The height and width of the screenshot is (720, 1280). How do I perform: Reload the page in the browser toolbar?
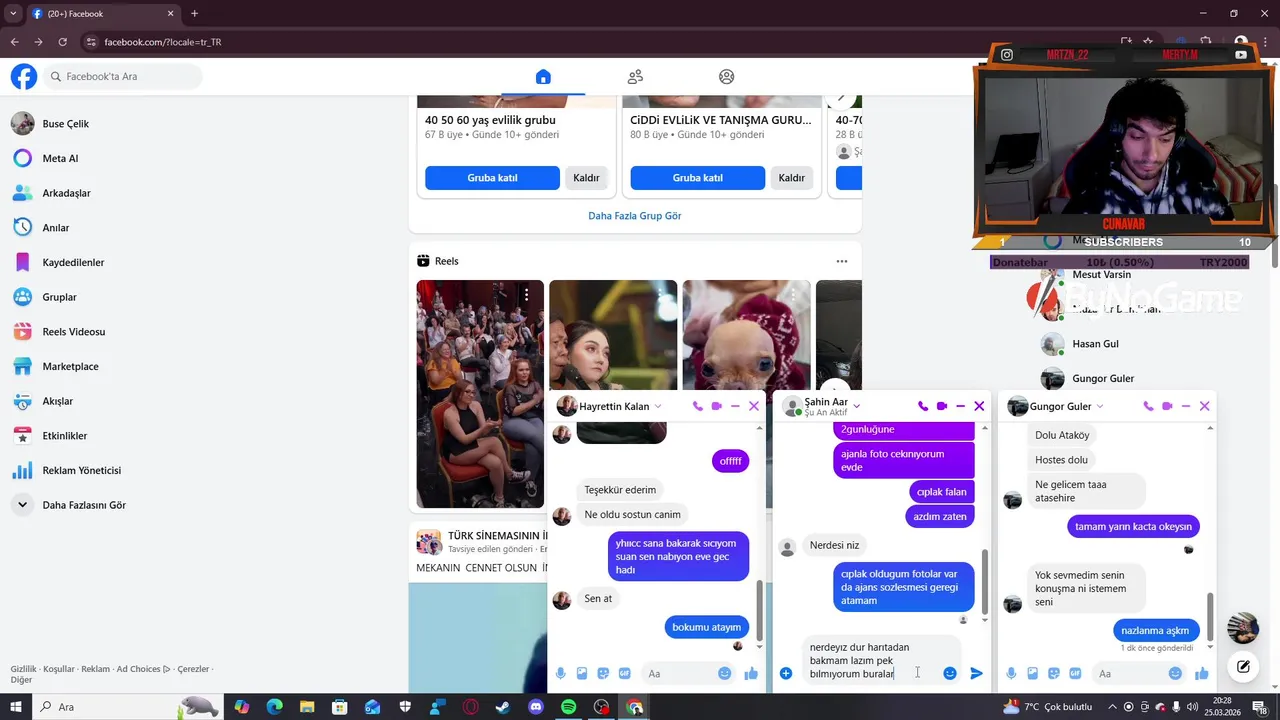pyautogui.click(x=63, y=42)
